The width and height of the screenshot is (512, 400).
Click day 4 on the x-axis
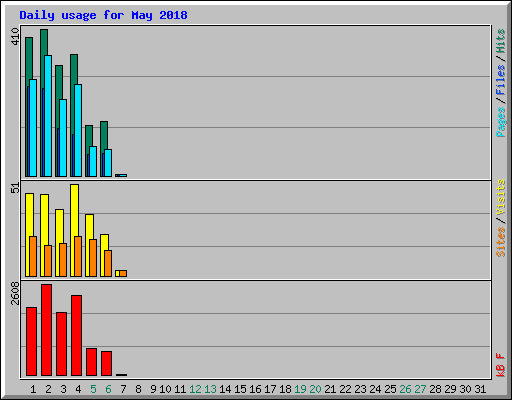78,389
